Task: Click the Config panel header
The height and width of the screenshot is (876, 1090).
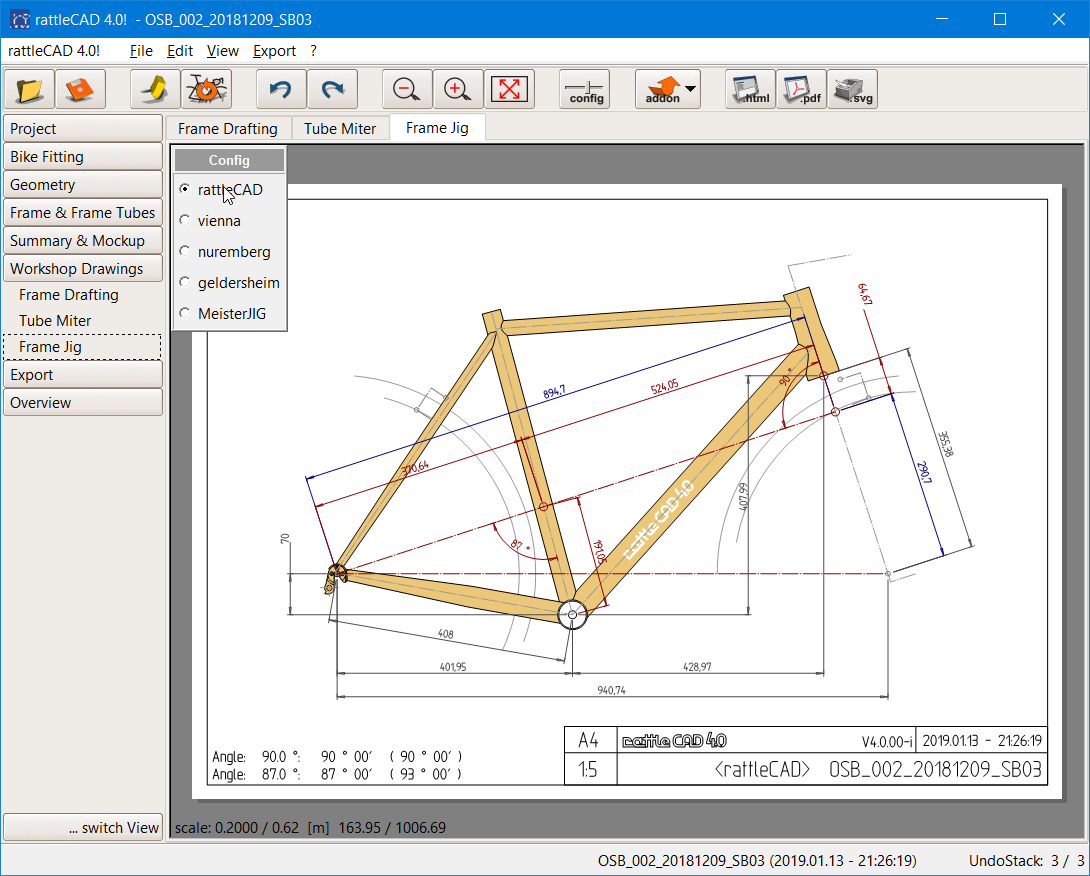Action: (x=229, y=160)
